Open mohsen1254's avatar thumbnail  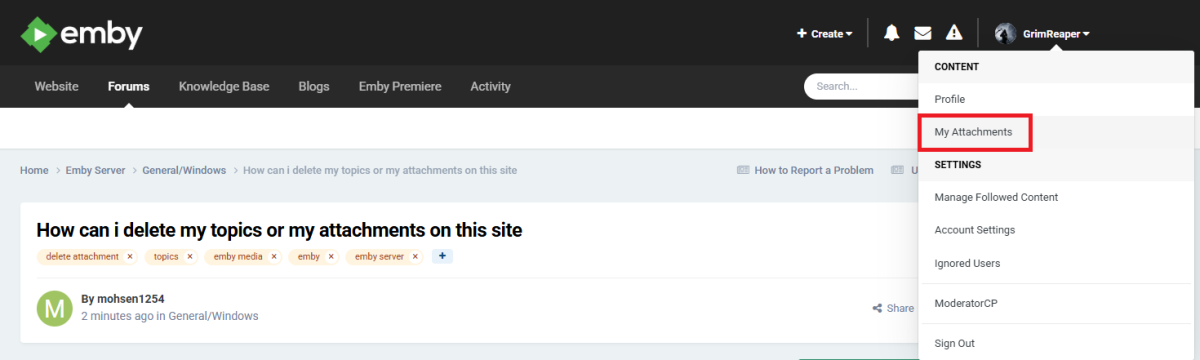pyautogui.click(x=54, y=308)
